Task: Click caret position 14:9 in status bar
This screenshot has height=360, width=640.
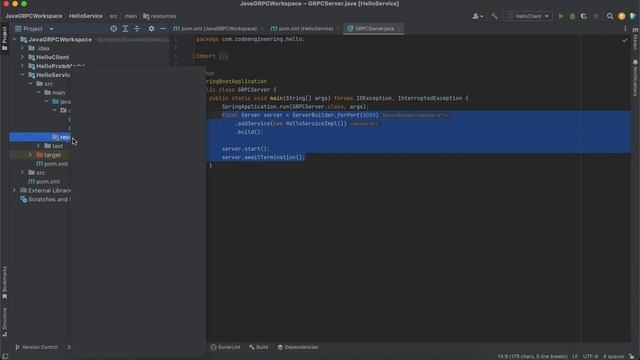Action: coord(532,356)
